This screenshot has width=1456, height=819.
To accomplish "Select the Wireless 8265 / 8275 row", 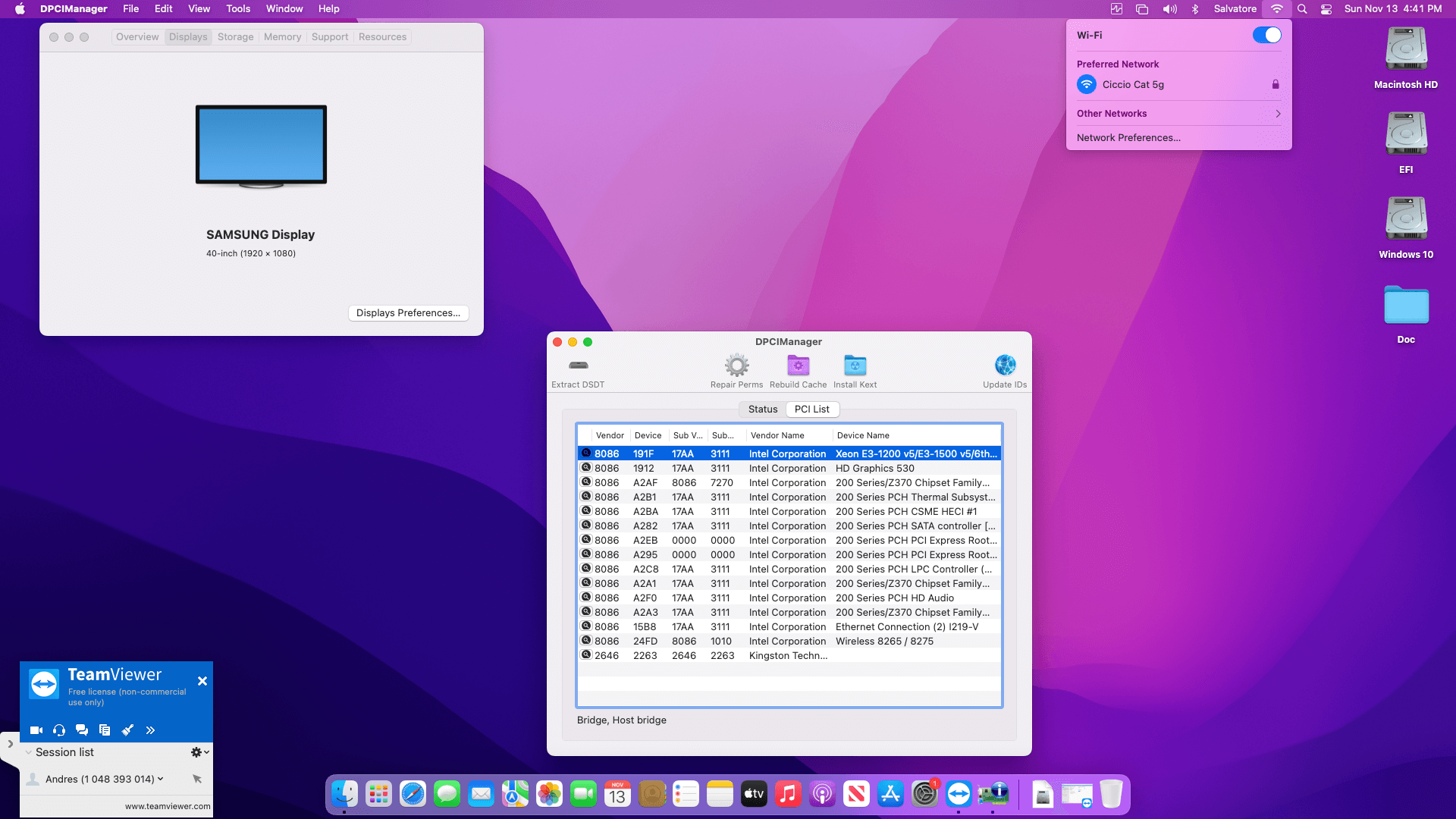I will pos(789,642).
